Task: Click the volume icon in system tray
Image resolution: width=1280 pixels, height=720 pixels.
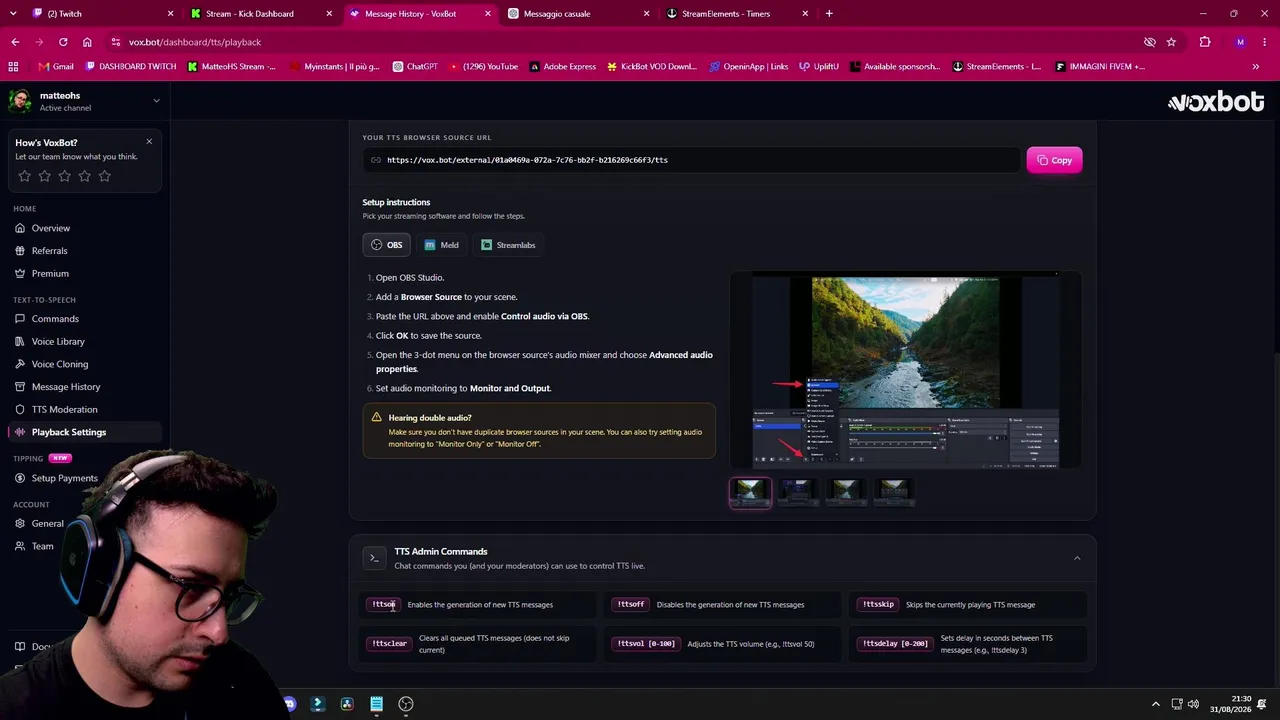Action: (1193, 704)
